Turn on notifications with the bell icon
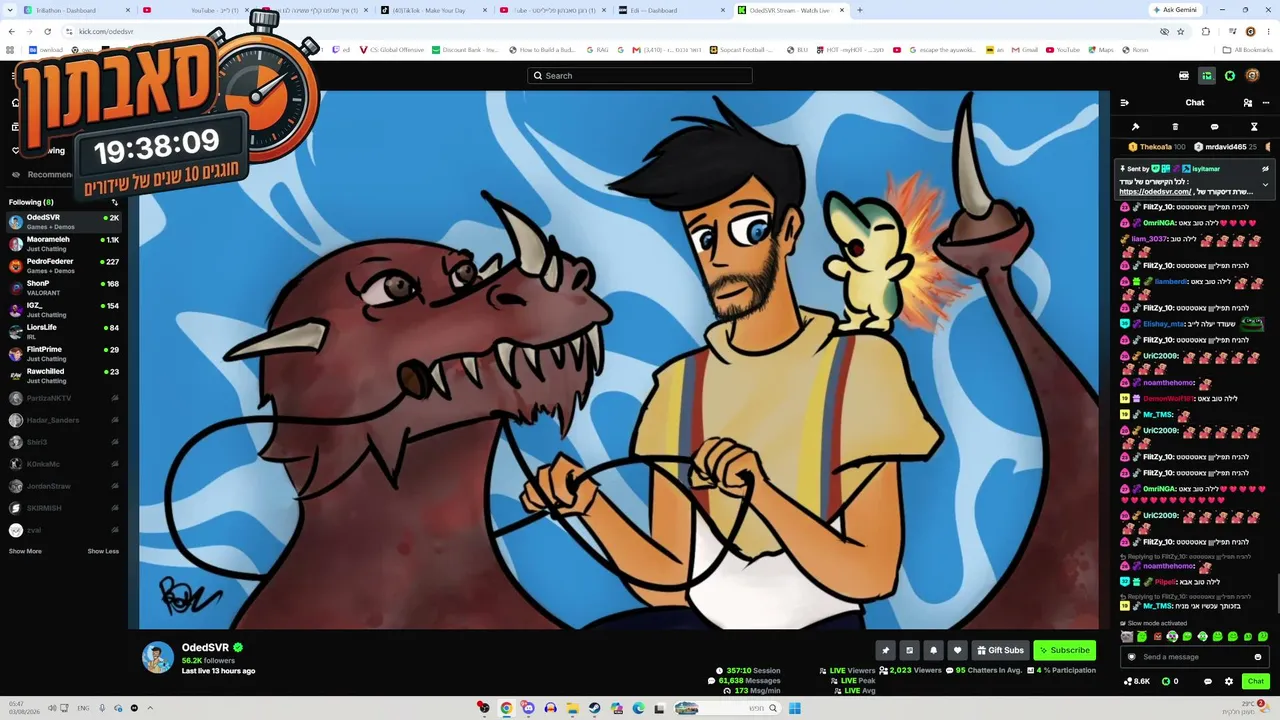Image resolution: width=1280 pixels, height=720 pixels. (x=933, y=650)
